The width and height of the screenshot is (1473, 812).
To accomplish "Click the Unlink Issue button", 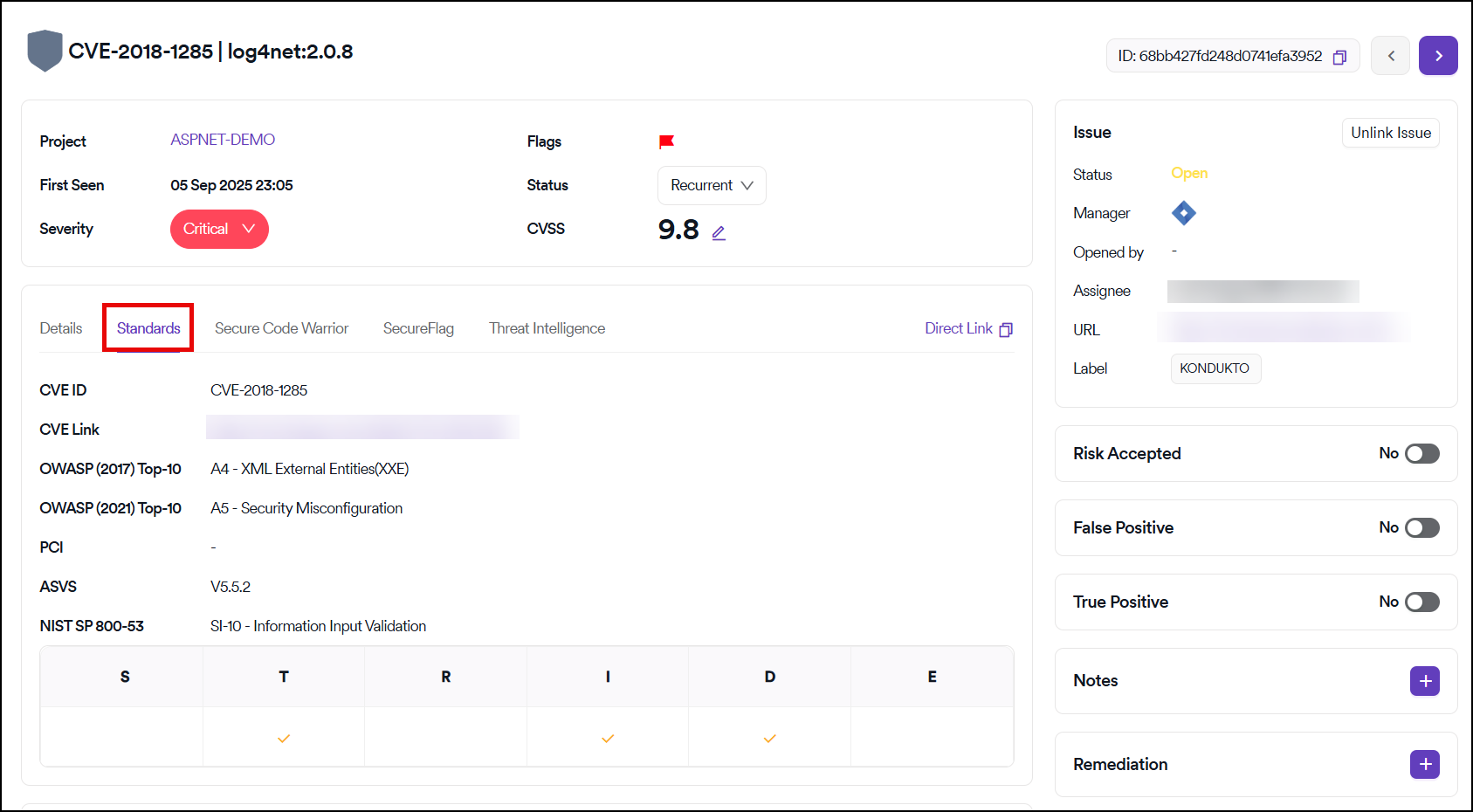I will pos(1390,133).
